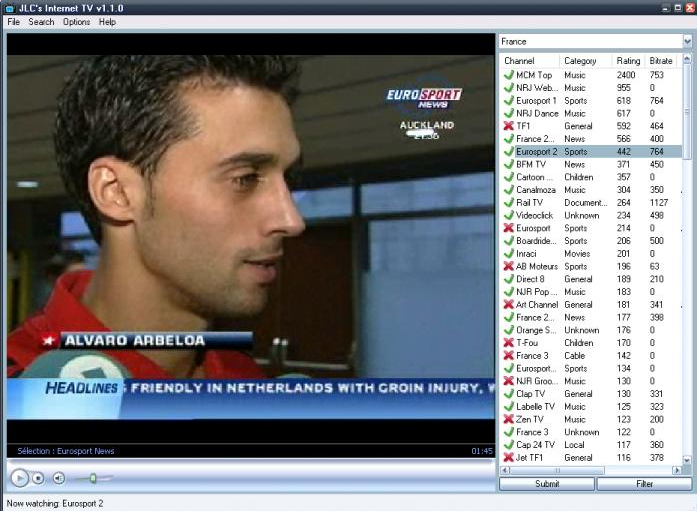Select the Clap TV channel

pyautogui.click(x=591, y=394)
